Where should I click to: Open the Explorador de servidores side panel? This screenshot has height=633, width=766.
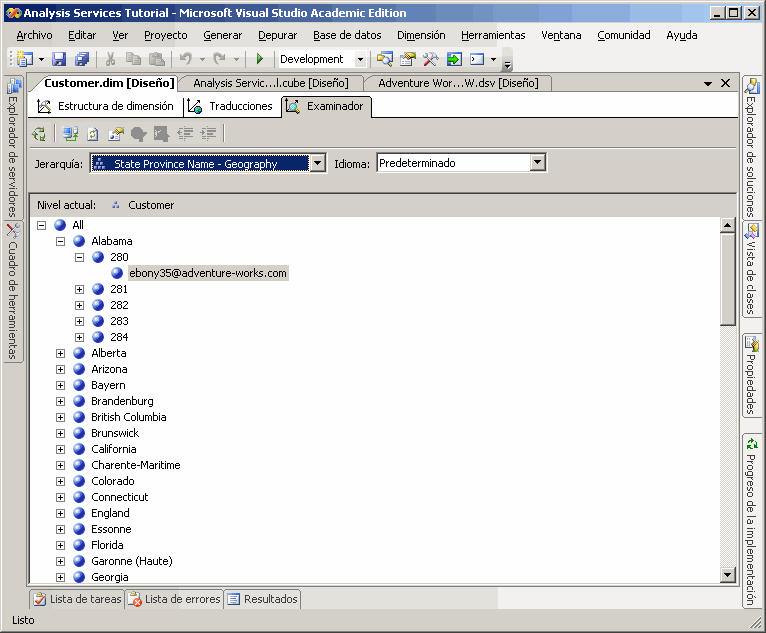click(x=13, y=147)
